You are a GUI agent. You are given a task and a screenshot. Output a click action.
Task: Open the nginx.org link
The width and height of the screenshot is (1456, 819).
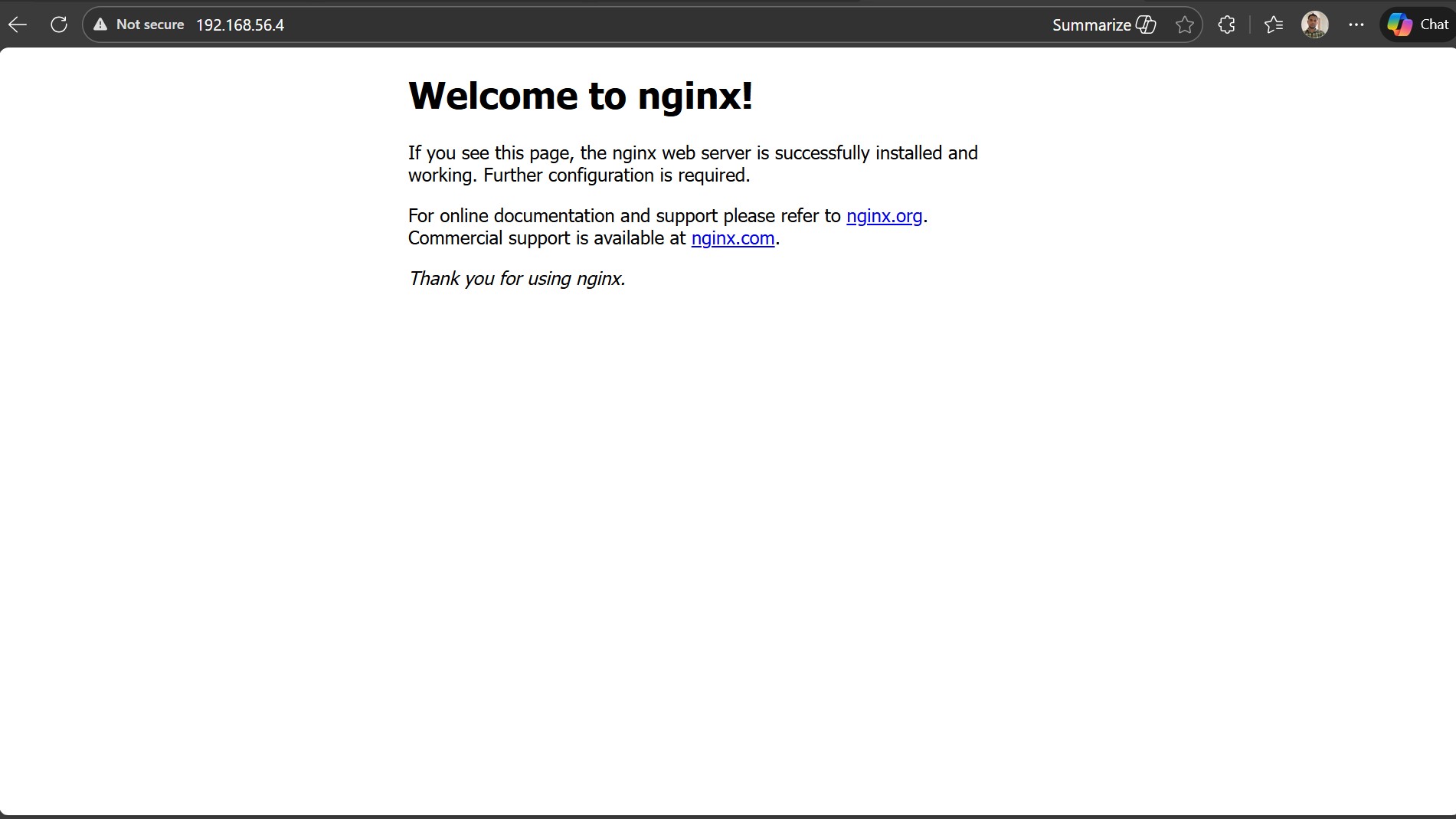[x=885, y=216]
